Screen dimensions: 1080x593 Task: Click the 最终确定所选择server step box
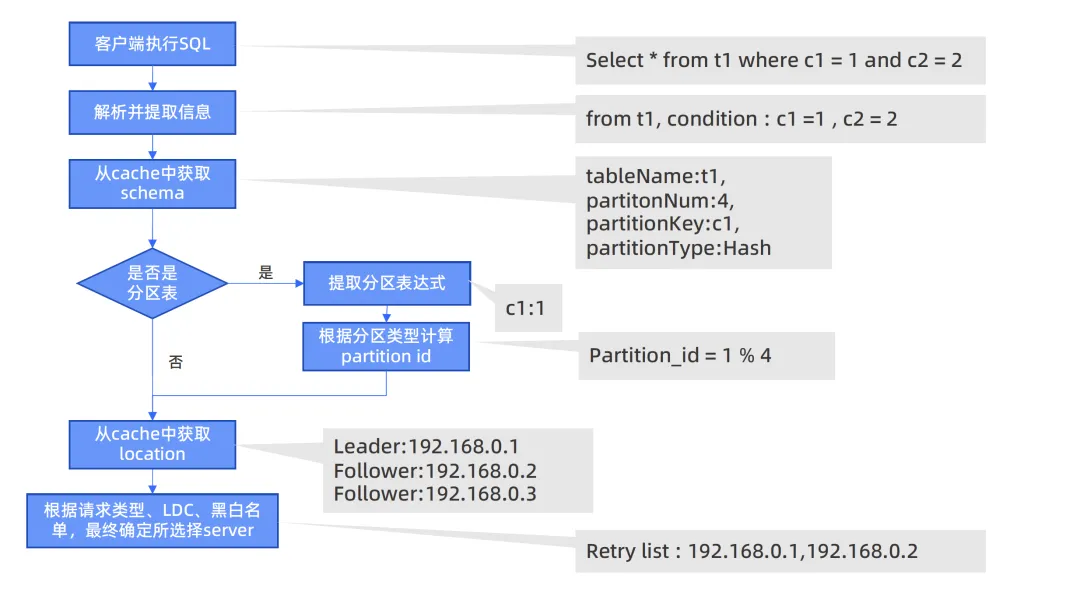152,520
